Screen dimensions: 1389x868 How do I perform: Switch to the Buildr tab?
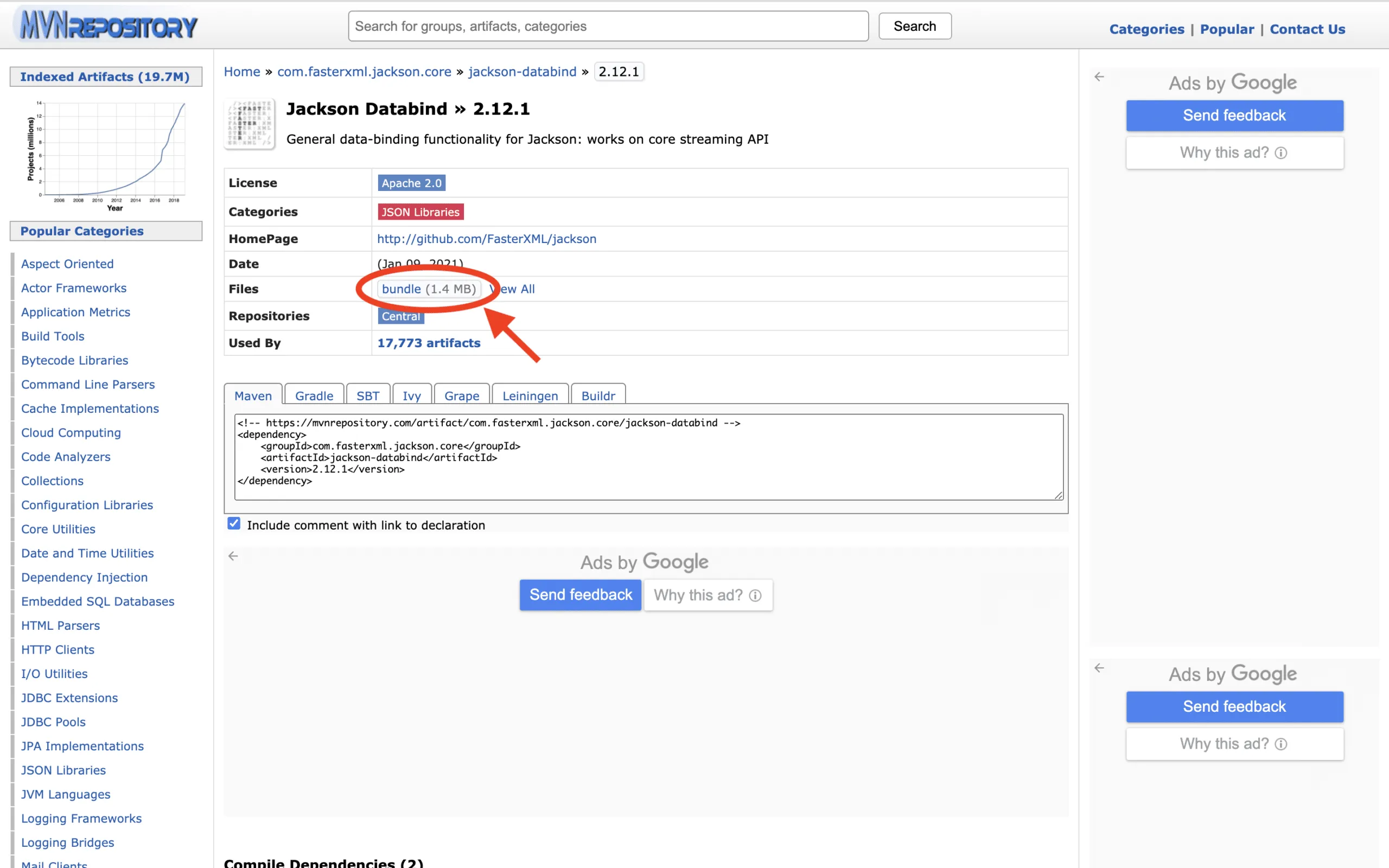(x=597, y=395)
